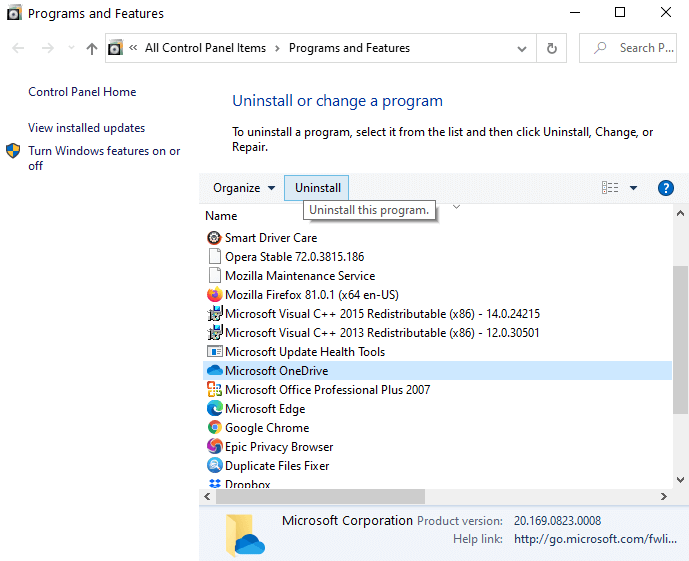Select Mozilla Maintenance Service entry
Viewport: 689px width, 561px height.
(300, 275)
